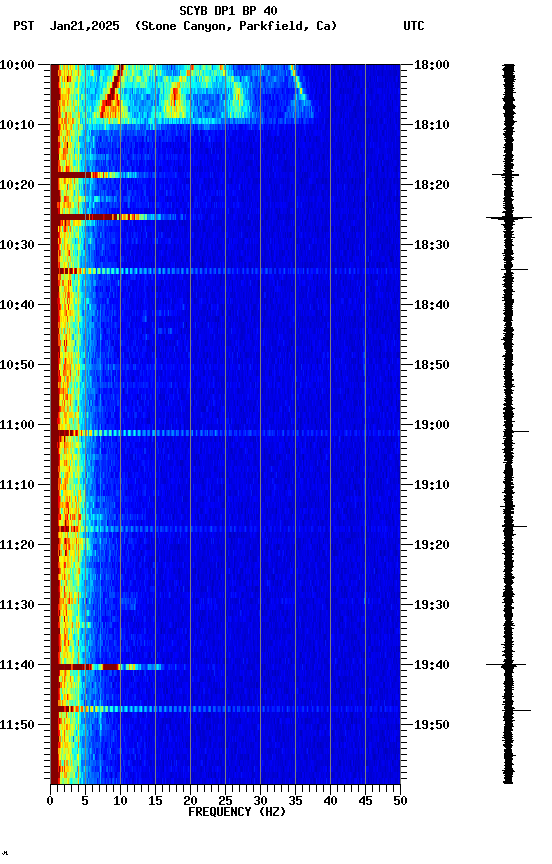Click the PST time label '11:40'
The image size is (552, 864).
click(17, 665)
